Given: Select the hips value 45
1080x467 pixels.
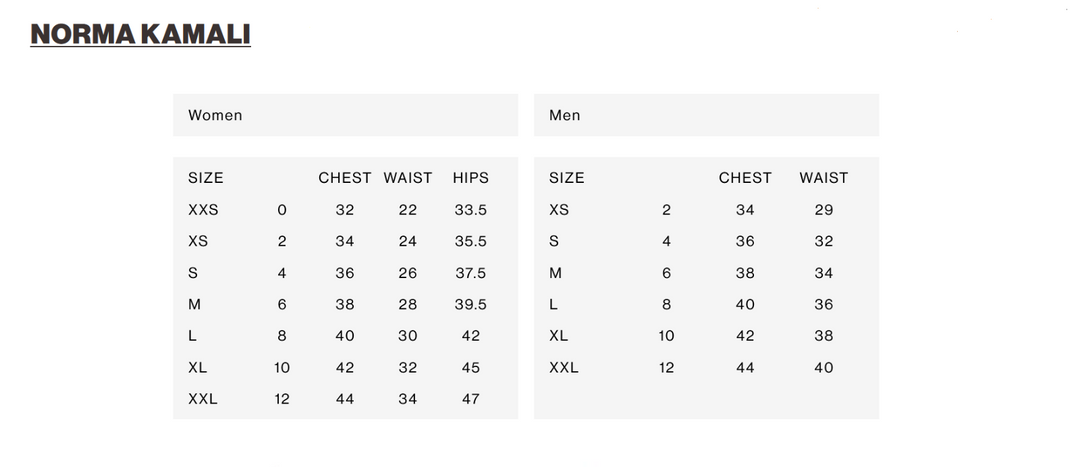Looking at the screenshot, I should (470, 367).
